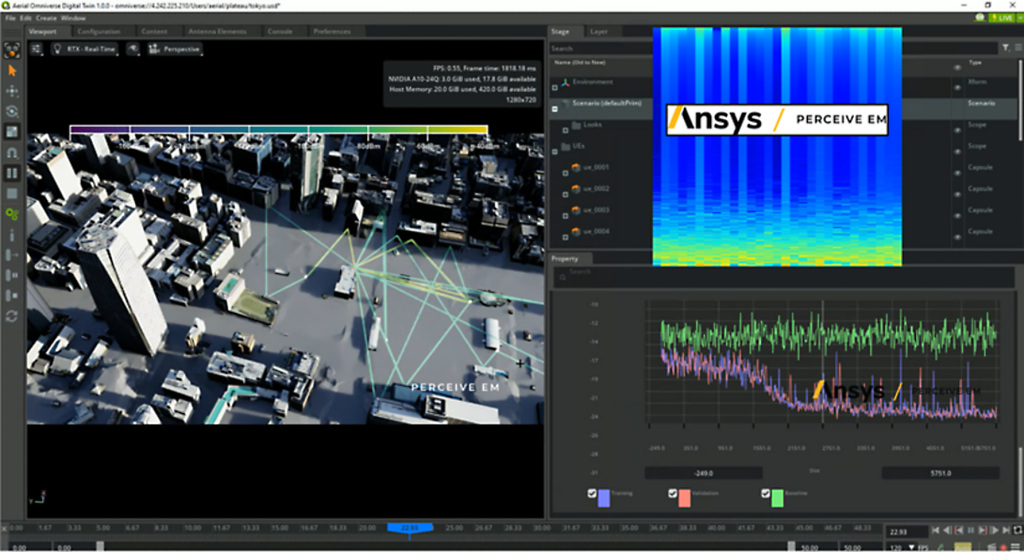Select the orange arrow selection tool
The image size is (1024, 552).
pos(12,71)
